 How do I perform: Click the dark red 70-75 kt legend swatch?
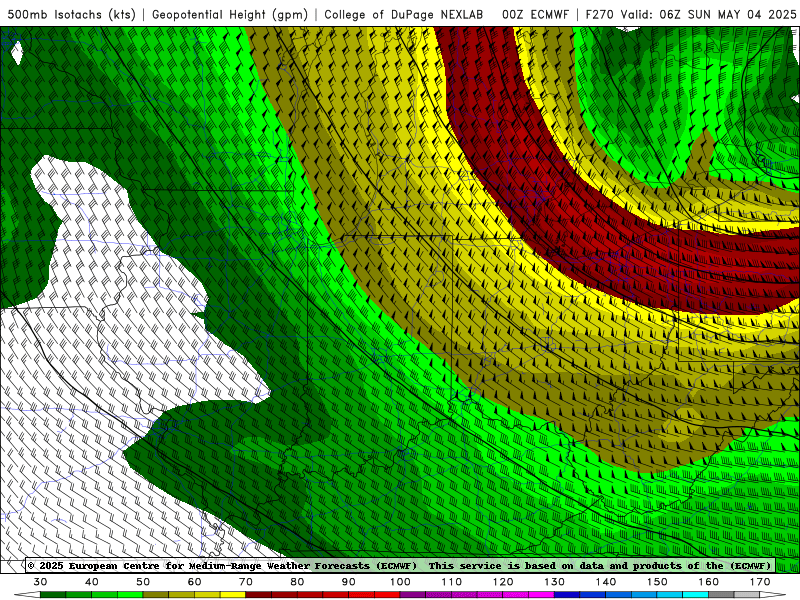(x=259, y=595)
